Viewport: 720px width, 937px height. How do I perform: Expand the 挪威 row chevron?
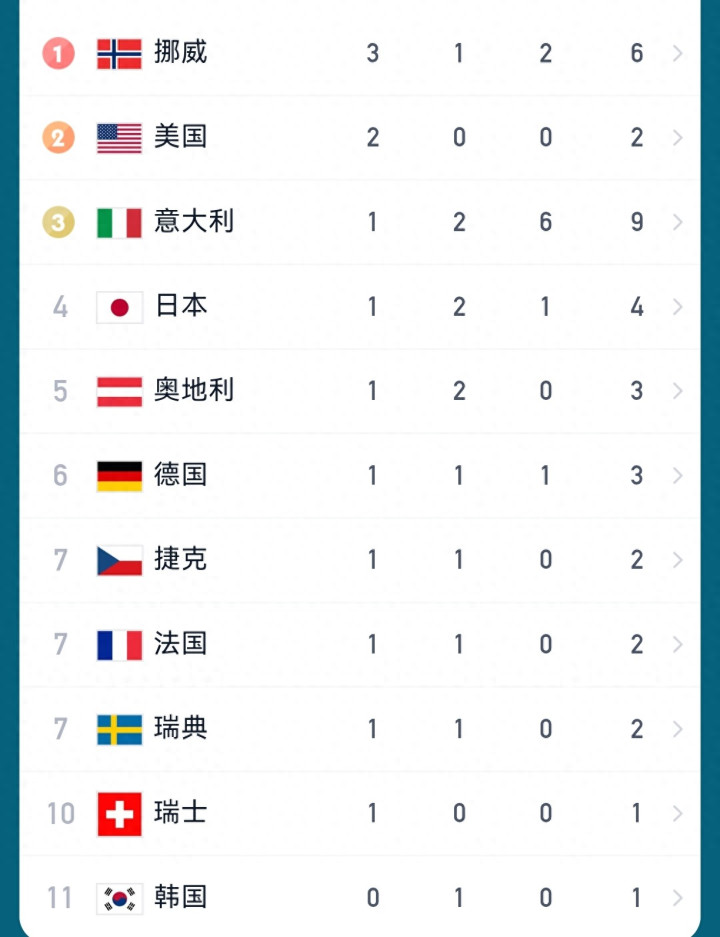[677, 53]
